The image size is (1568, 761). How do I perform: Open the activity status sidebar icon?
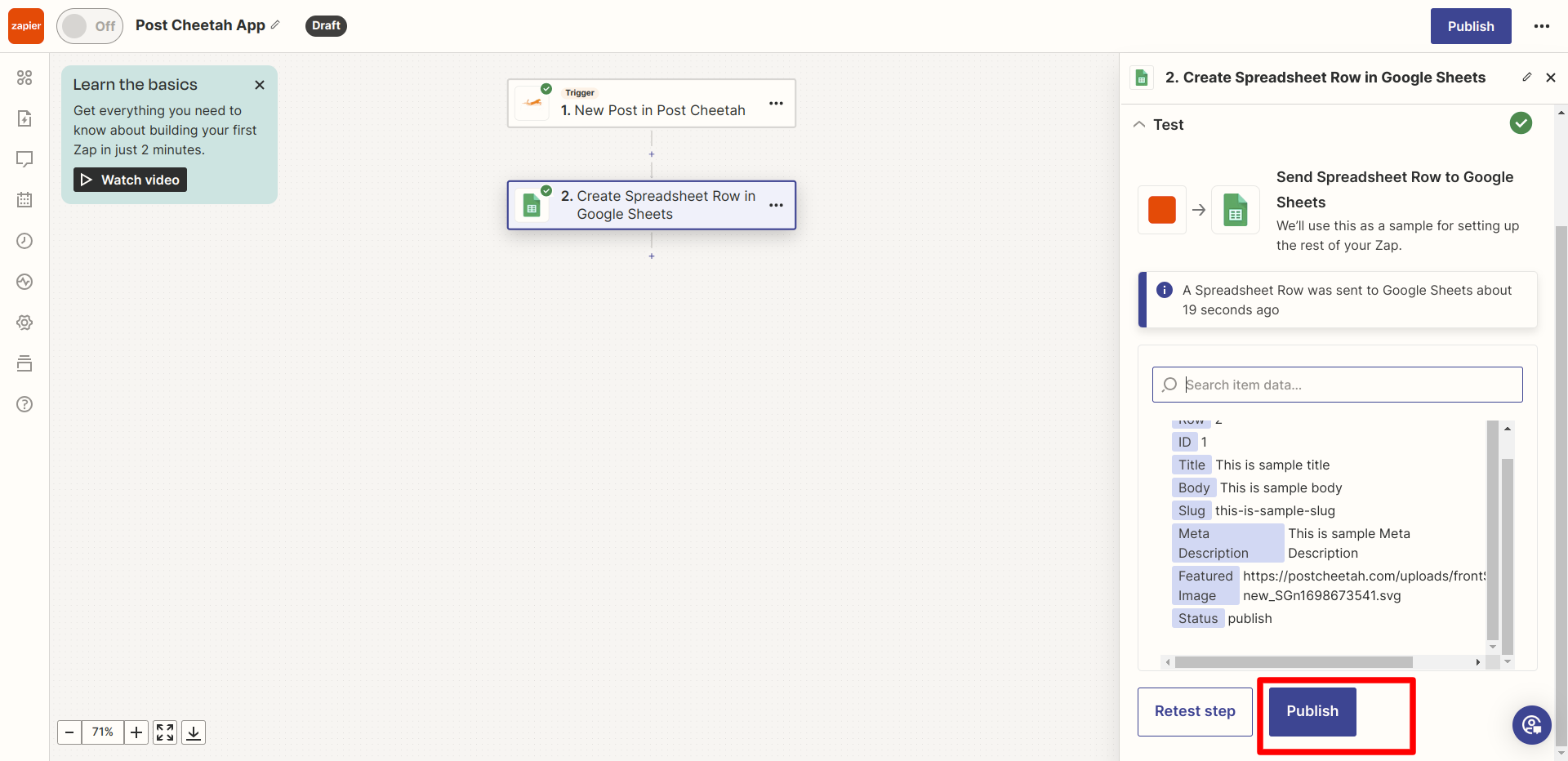point(24,282)
